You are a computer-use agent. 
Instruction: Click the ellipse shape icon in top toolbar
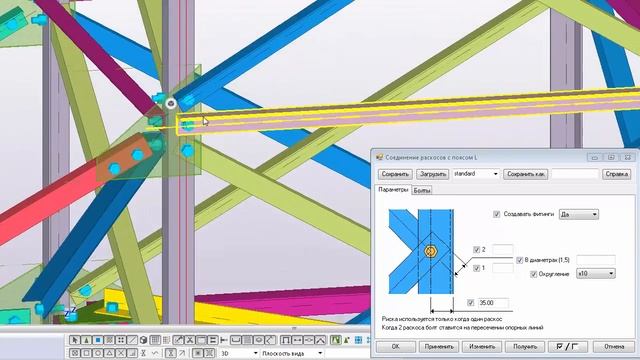[x=259, y=340]
